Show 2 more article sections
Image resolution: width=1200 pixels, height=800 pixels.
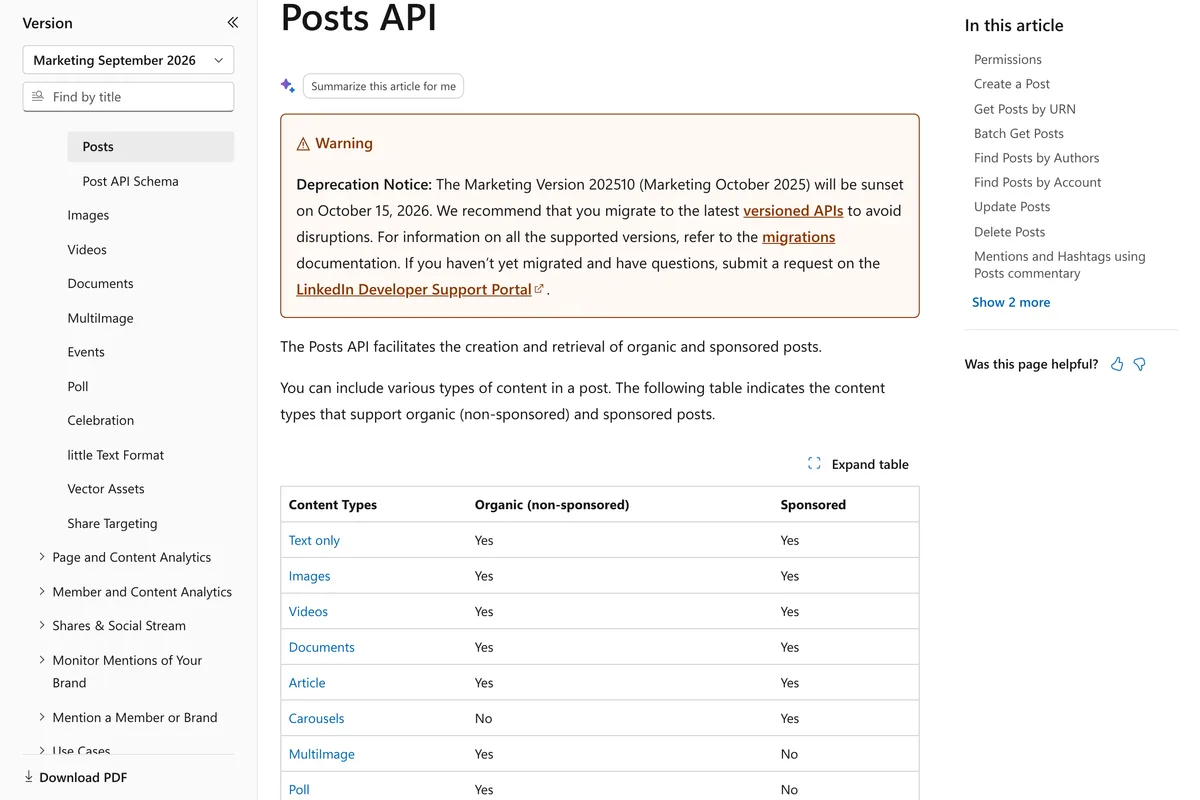1011,302
